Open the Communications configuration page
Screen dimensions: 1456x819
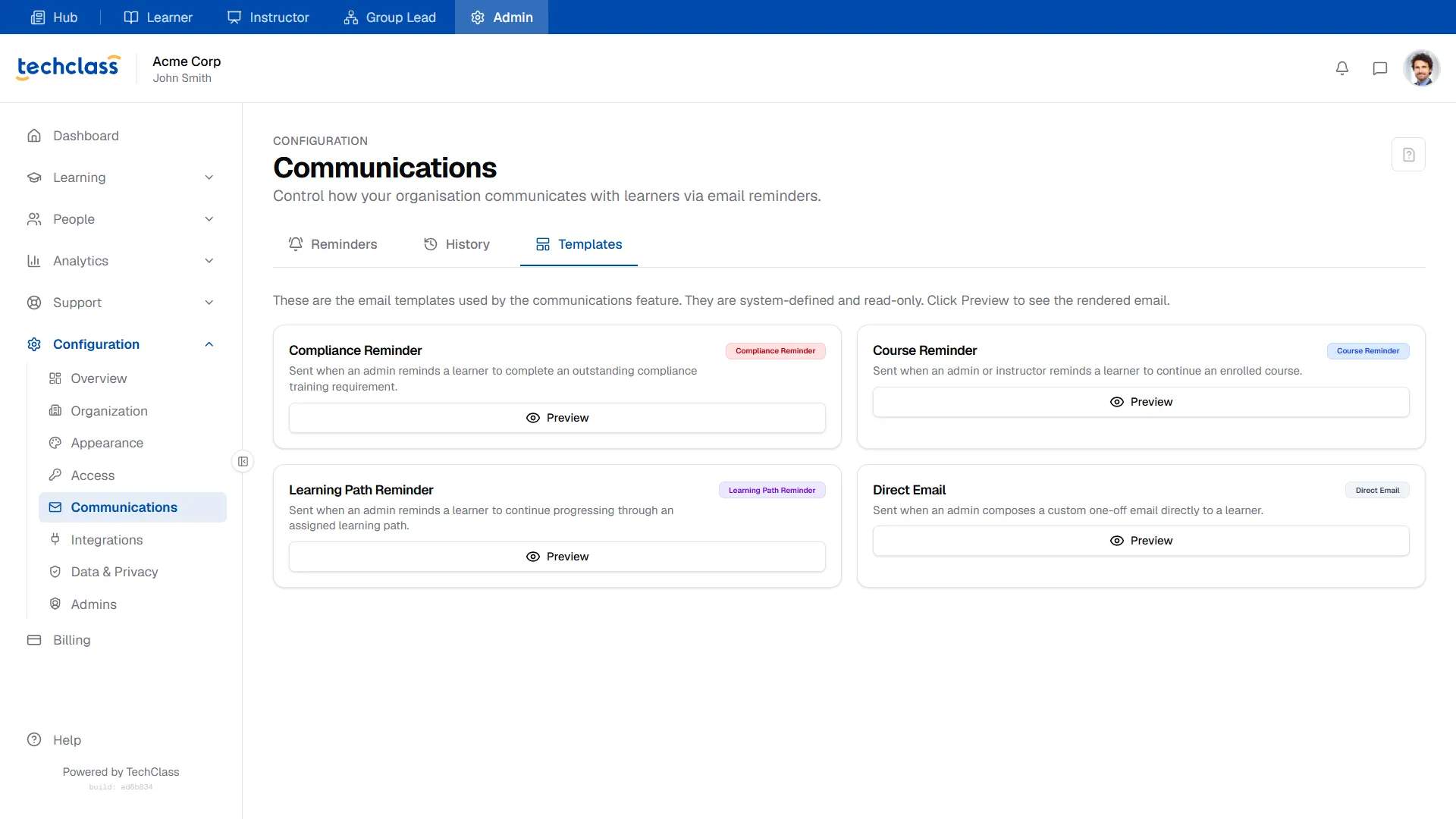(x=133, y=507)
